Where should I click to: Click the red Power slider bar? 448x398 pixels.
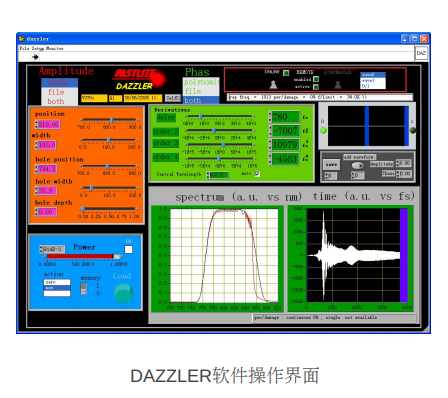point(80,256)
